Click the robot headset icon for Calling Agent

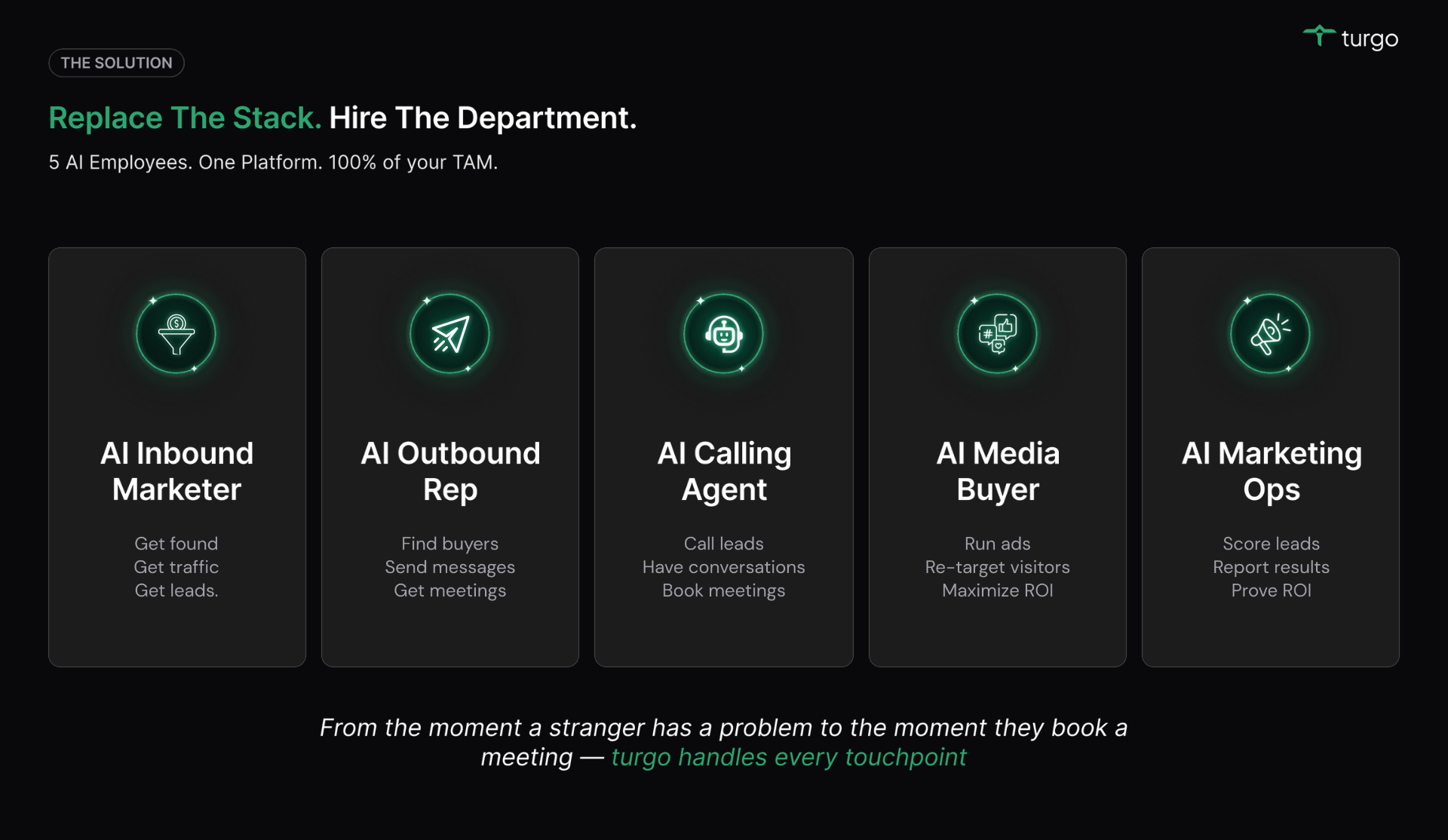pyautogui.click(x=724, y=334)
